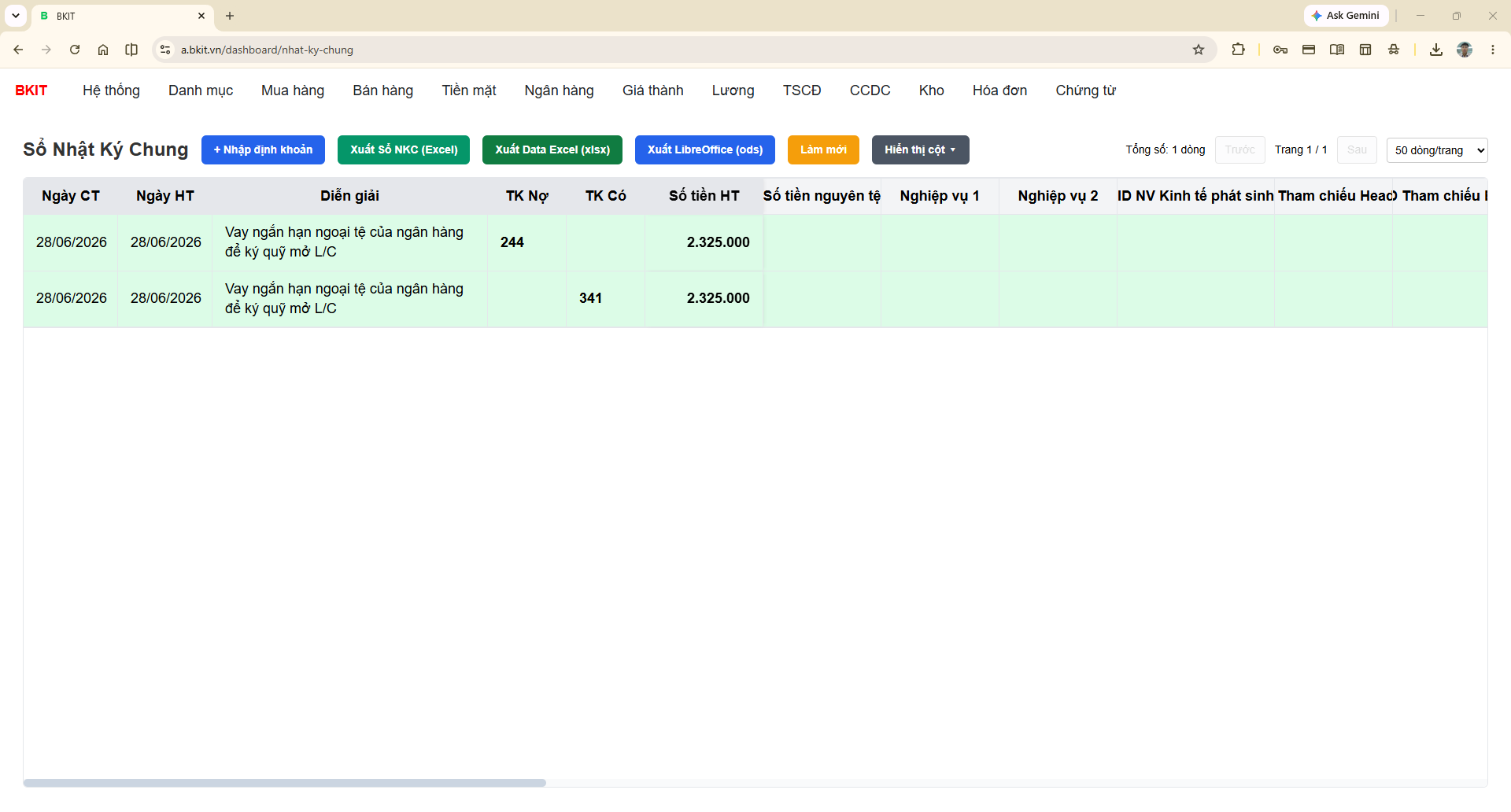Open browser home page icon
The image size is (1511, 812).
[103, 50]
